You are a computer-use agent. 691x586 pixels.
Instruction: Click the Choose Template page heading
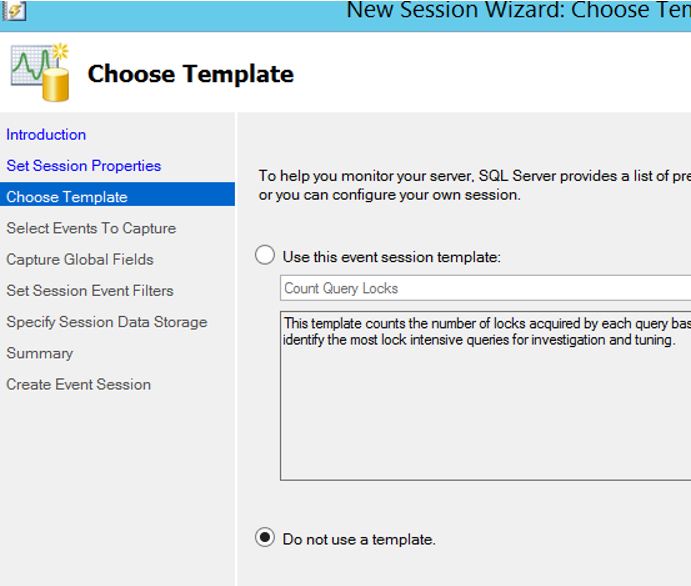pos(191,74)
